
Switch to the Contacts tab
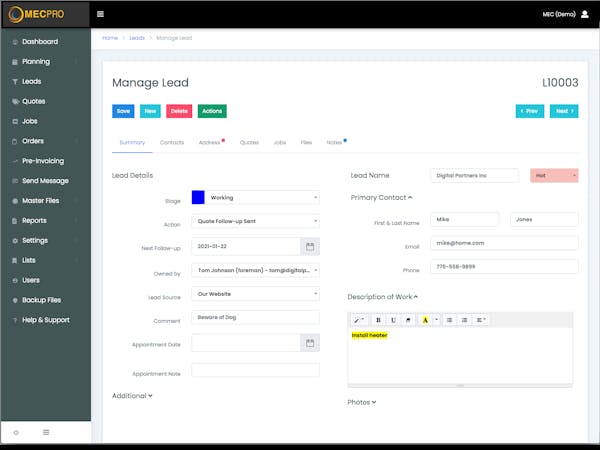tap(172, 142)
